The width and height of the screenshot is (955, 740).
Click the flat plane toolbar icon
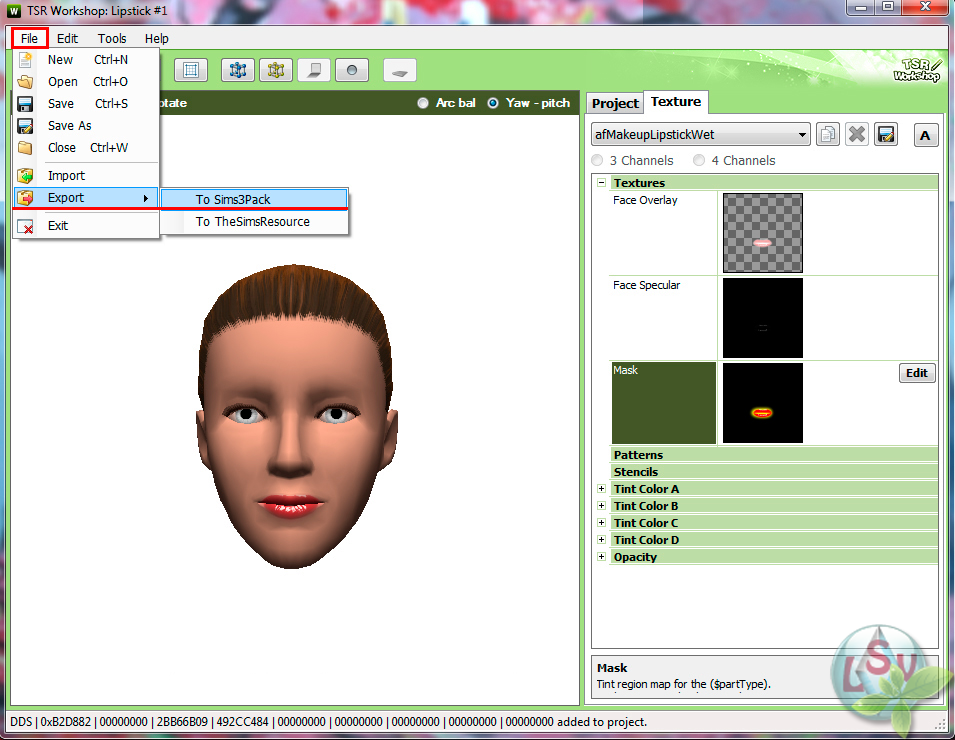pyautogui.click(x=400, y=70)
